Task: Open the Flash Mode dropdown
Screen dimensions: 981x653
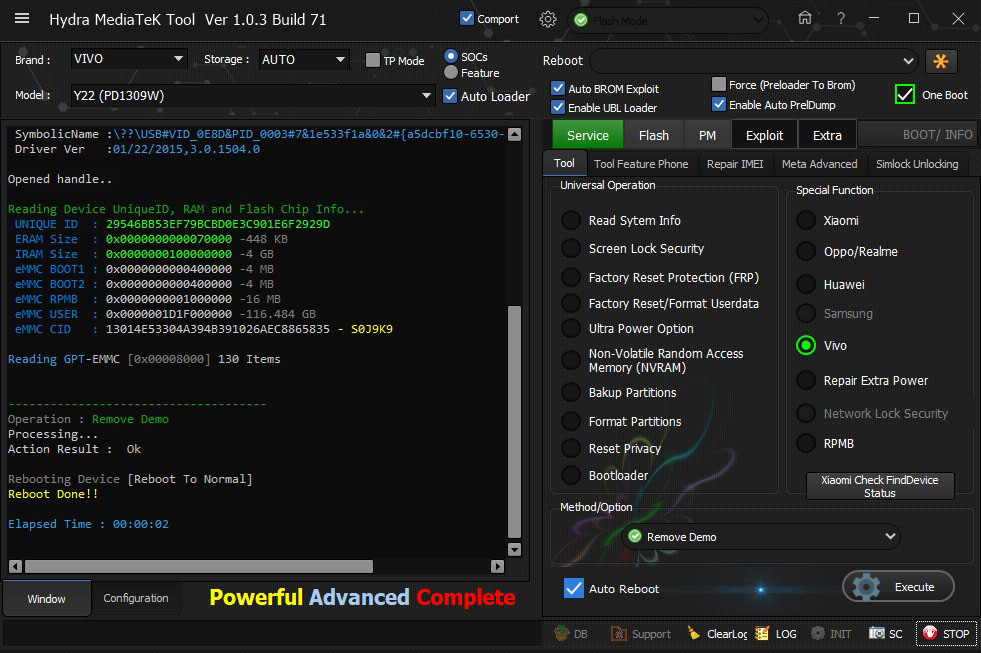Action: click(668, 21)
